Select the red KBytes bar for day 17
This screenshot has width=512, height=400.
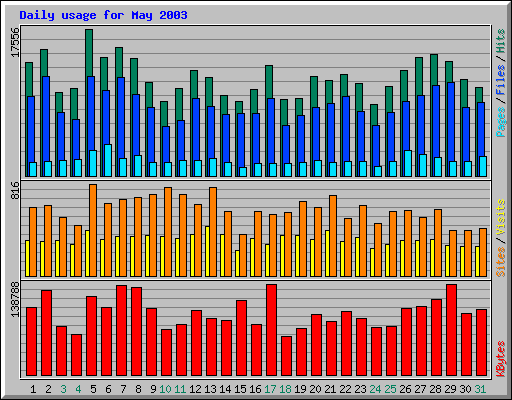coord(271,330)
